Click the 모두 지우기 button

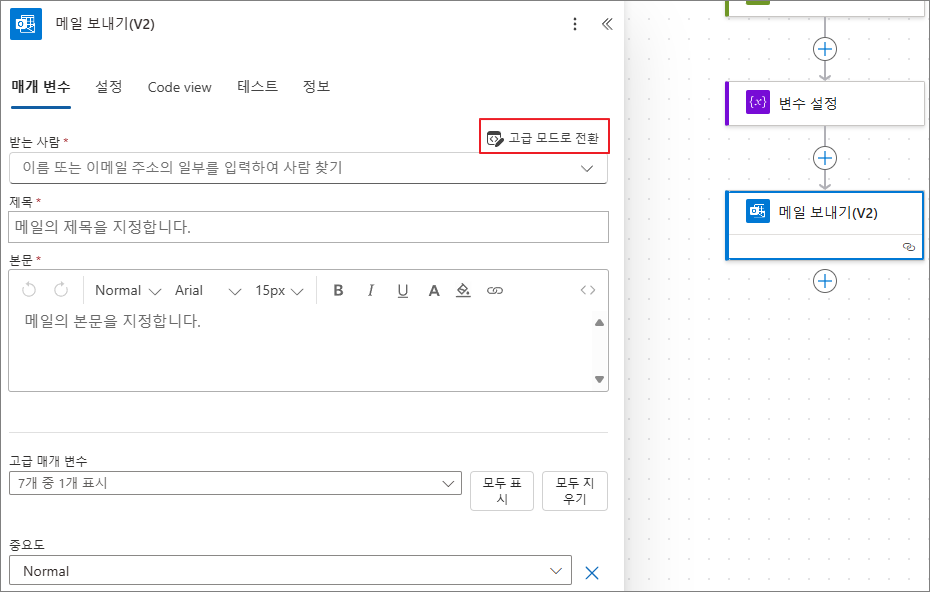tap(575, 491)
